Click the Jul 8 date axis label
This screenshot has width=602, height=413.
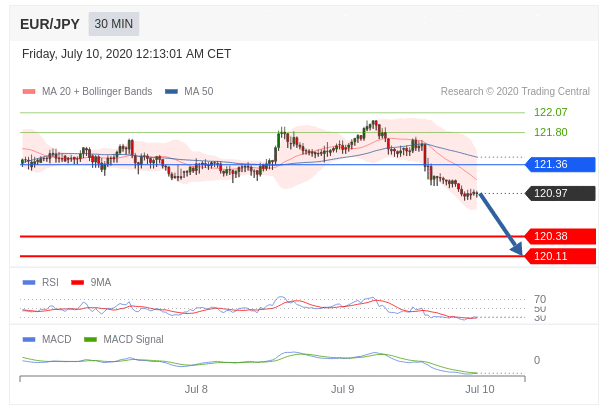(196, 389)
